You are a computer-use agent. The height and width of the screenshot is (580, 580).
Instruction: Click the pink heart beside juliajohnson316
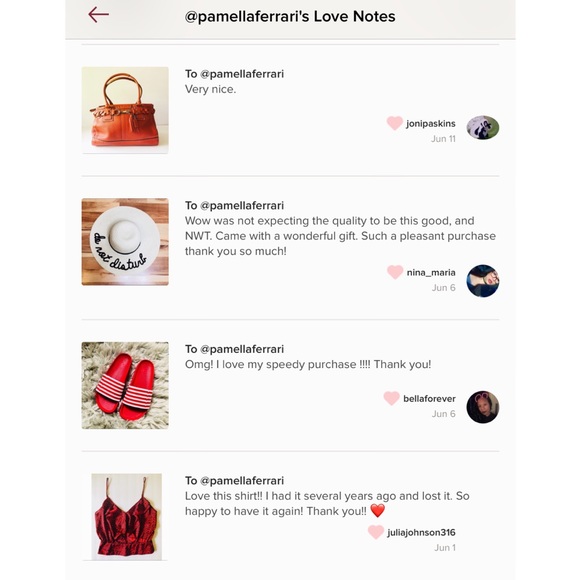(376, 532)
